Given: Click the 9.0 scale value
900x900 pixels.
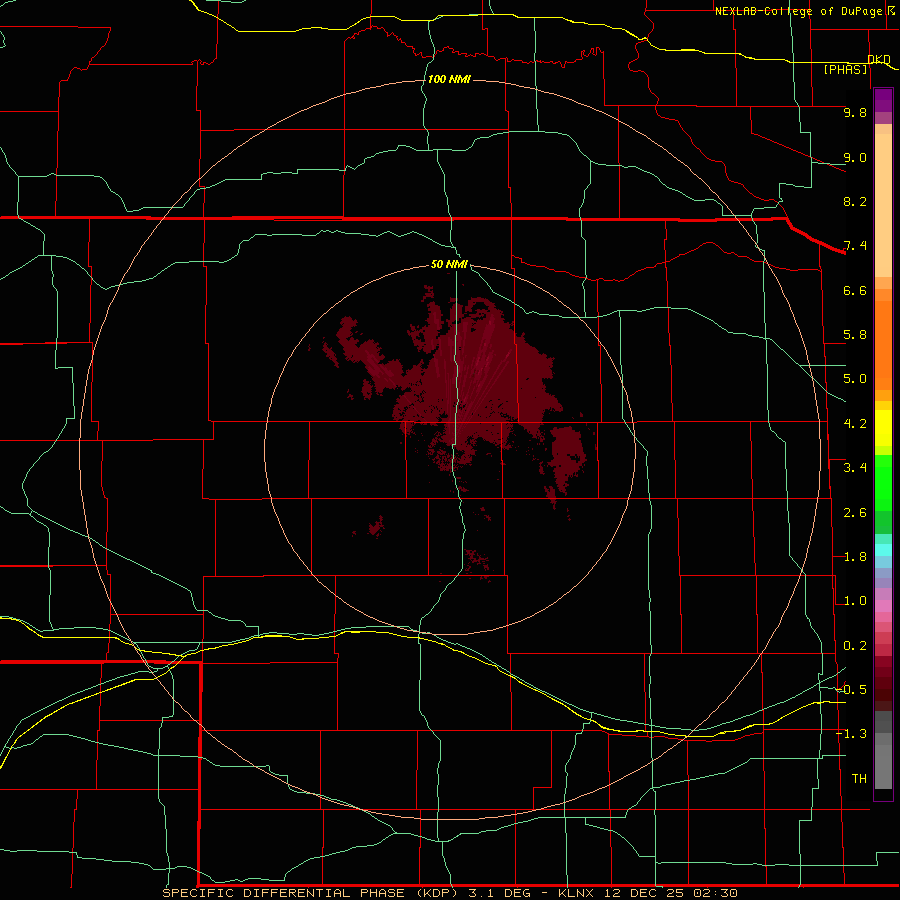Looking at the screenshot, I should (x=855, y=157).
